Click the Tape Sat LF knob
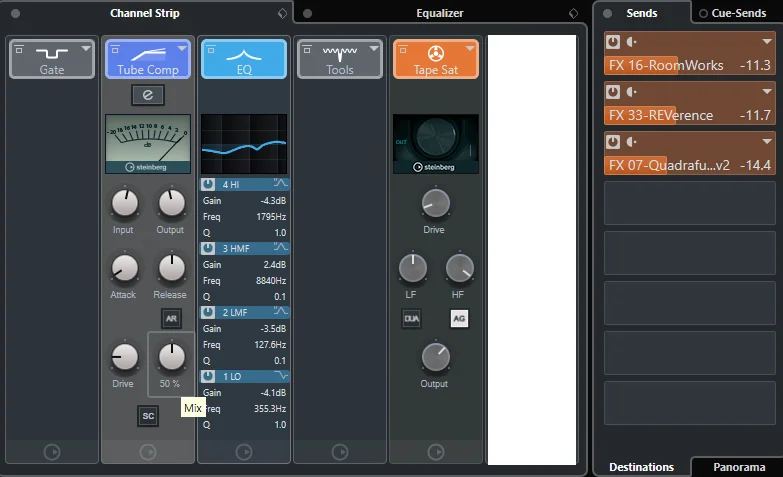The height and width of the screenshot is (477, 783). pos(412,268)
